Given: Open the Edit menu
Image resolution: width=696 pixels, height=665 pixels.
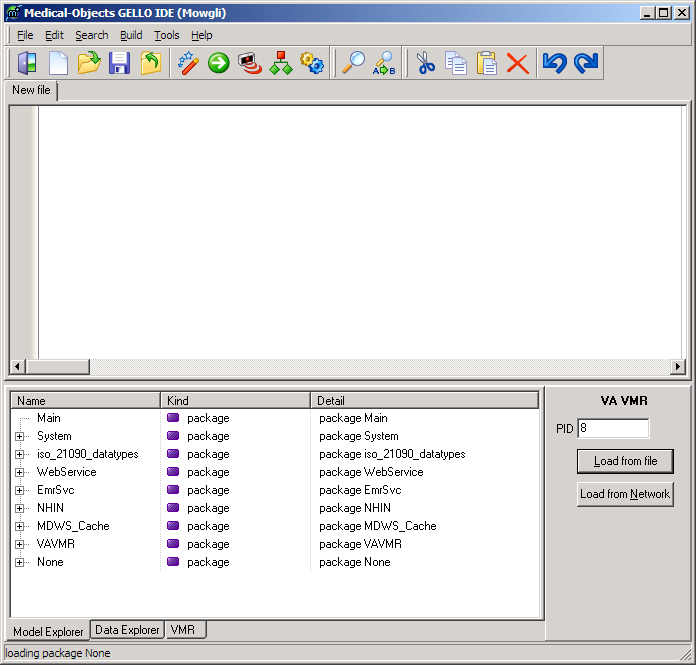Looking at the screenshot, I should [x=54, y=35].
